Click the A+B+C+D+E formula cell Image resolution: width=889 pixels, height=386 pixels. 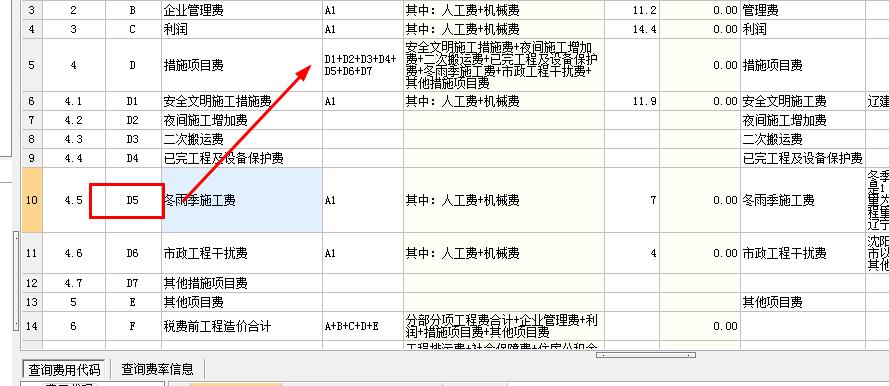point(363,326)
